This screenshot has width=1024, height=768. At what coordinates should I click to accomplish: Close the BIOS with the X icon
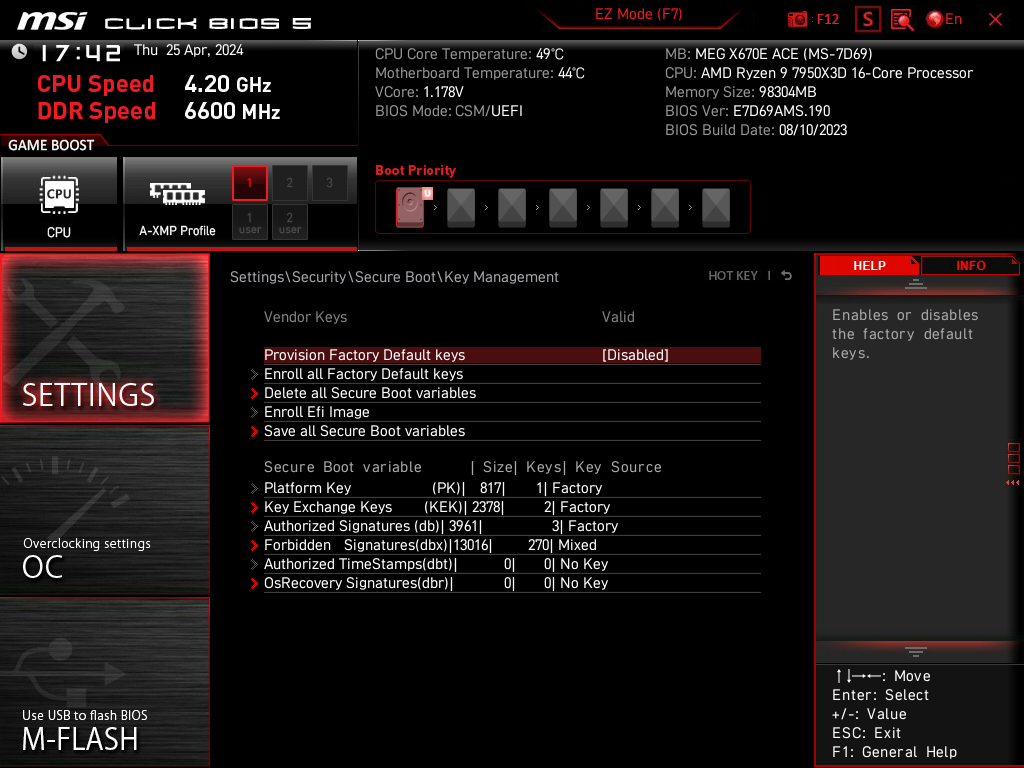(x=995, y=20)
